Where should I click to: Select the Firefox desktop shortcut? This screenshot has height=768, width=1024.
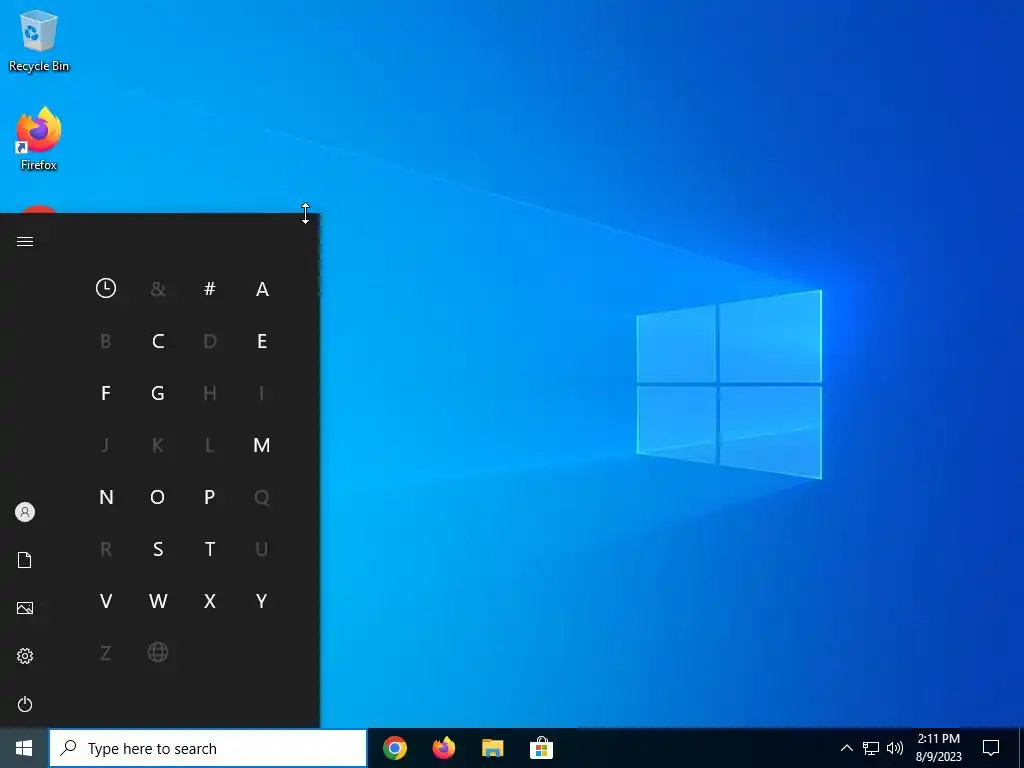[39, 140]
